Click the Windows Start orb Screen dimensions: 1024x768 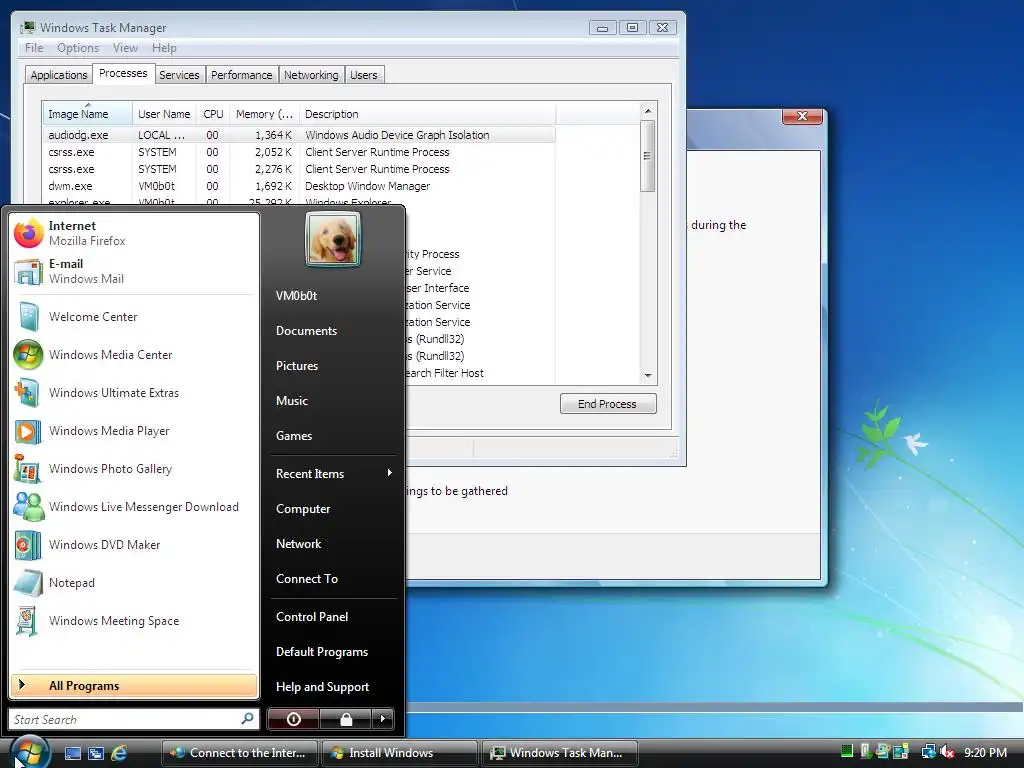coord(29,752)
